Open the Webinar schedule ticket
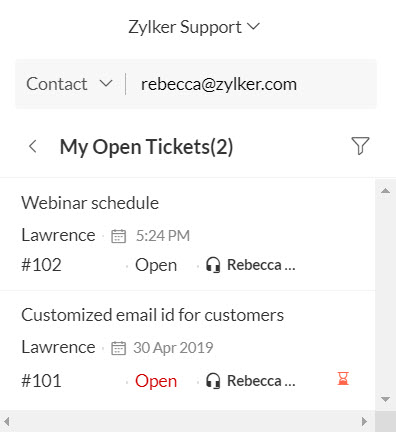 [90, 203]
